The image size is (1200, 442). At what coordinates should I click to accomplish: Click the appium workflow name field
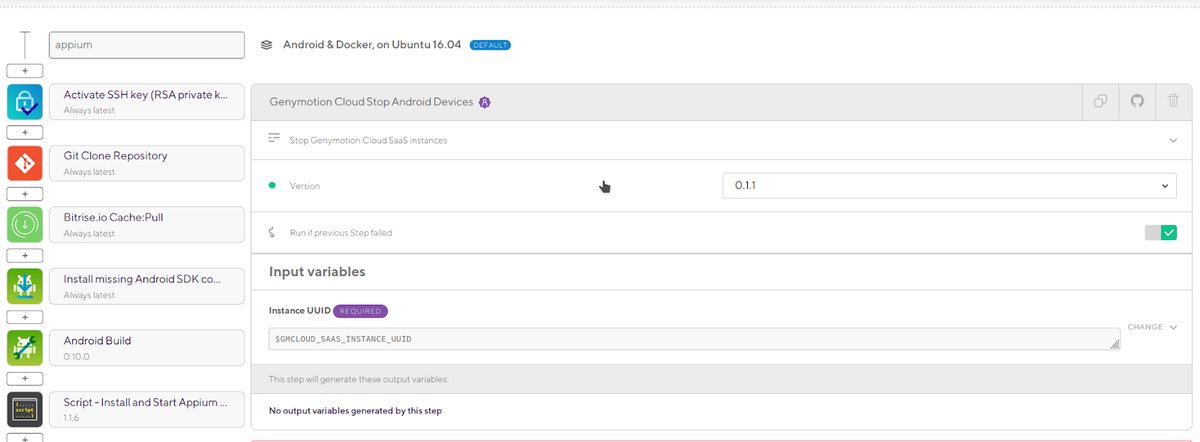pyautogui.click(x=146, y=45)
